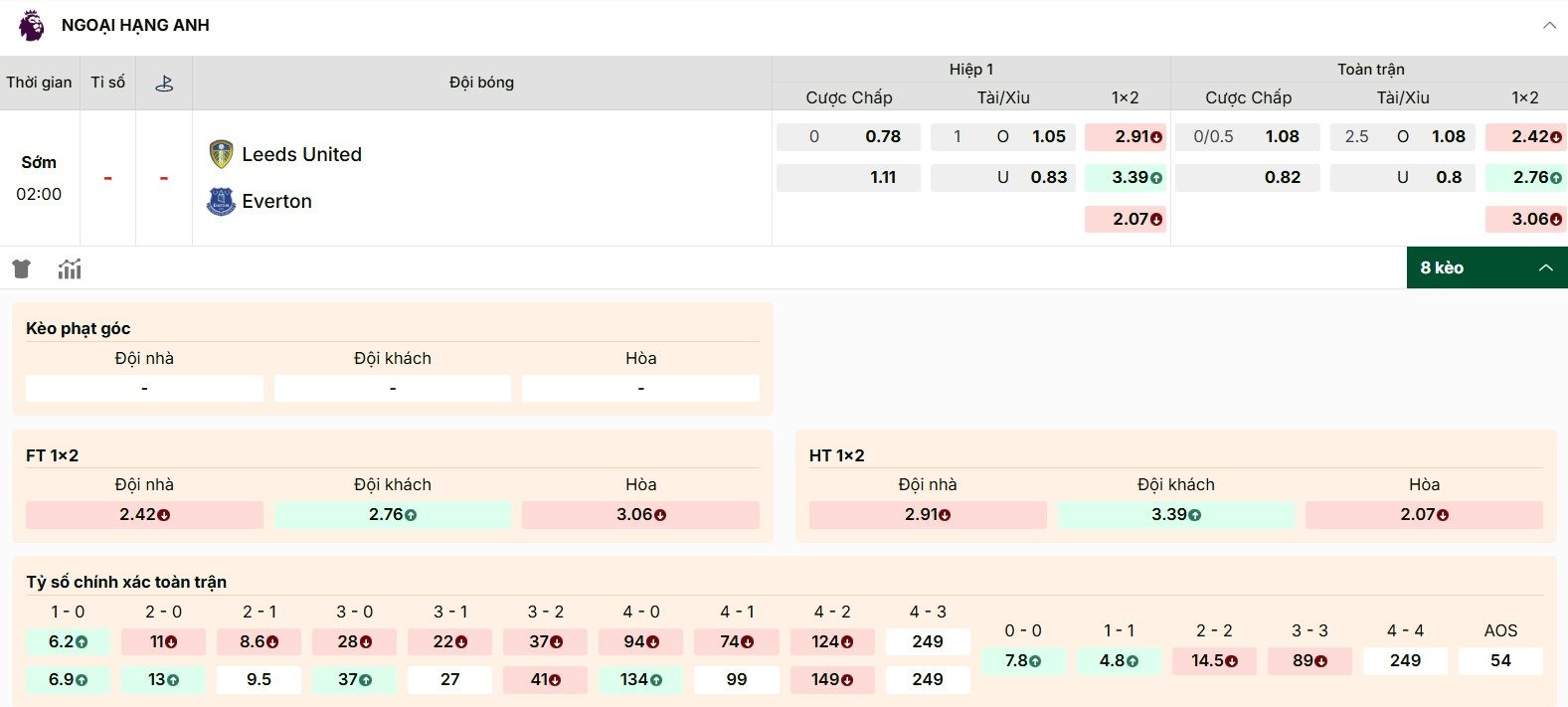Select corner bet home team empty field

point(144,388)
